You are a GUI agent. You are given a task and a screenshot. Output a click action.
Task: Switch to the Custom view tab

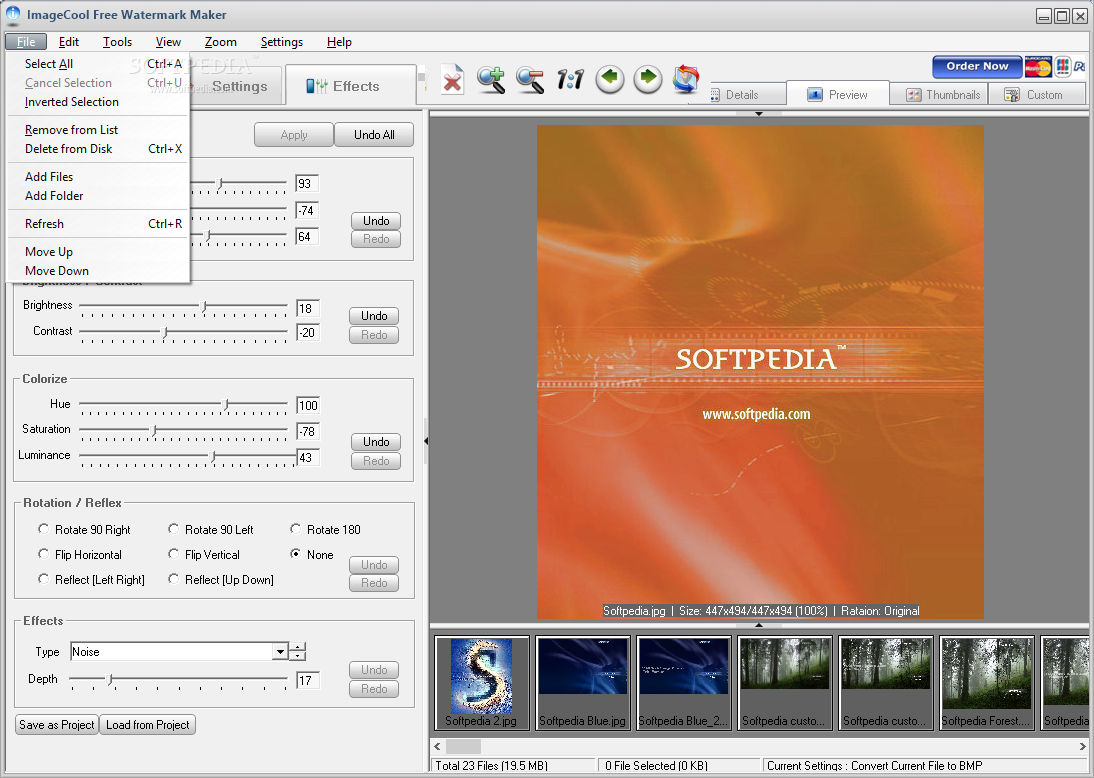pos(1037,95)
